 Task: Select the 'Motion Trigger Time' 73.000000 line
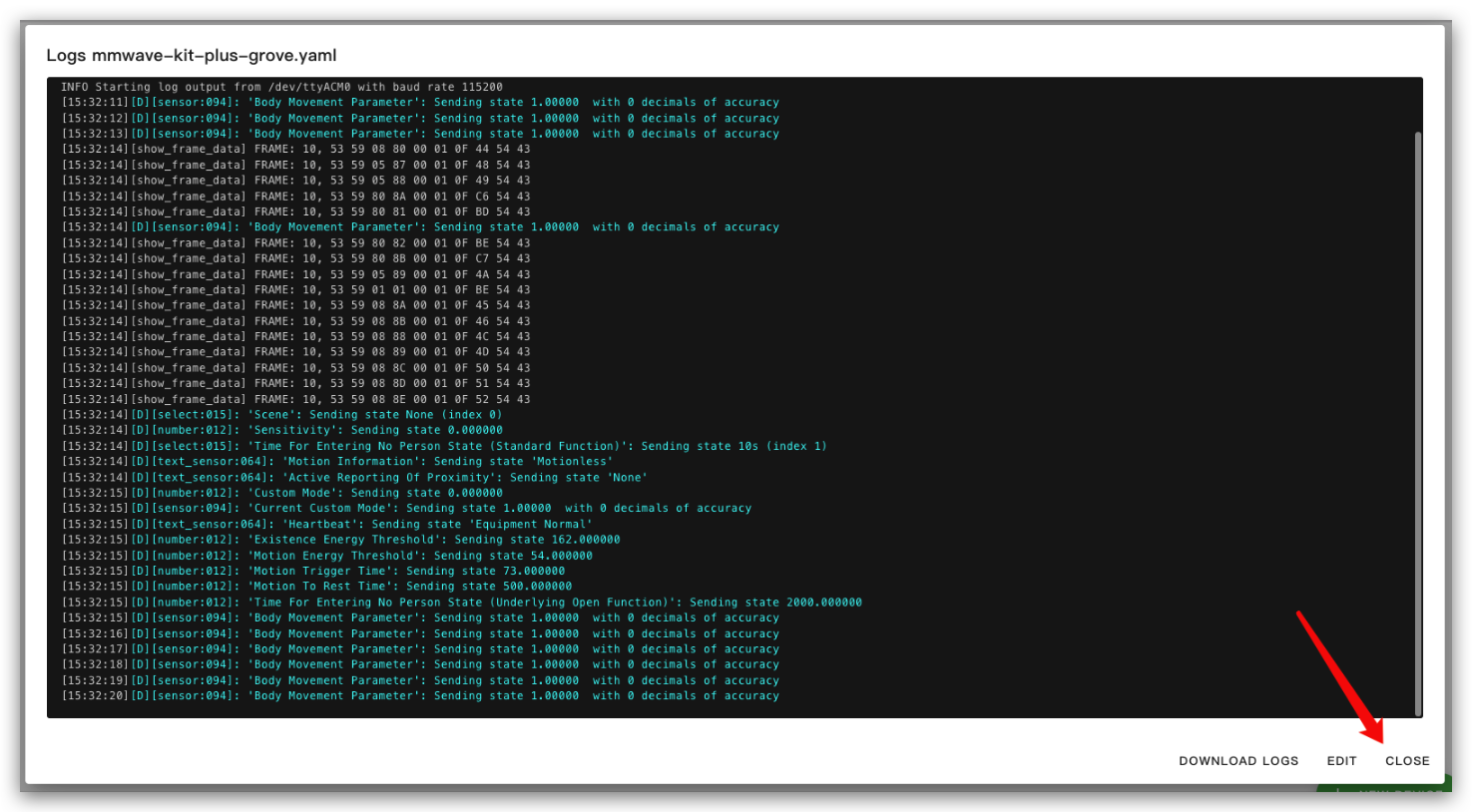[x=313, y=572]
